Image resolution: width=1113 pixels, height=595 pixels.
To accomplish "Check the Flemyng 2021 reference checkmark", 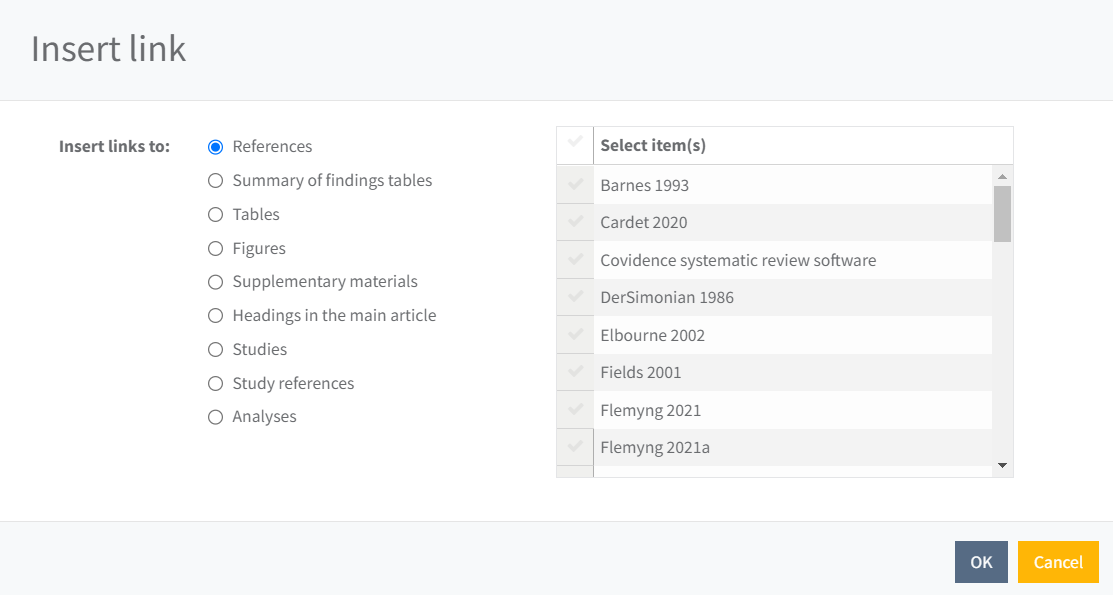I will tap(574, 409).
